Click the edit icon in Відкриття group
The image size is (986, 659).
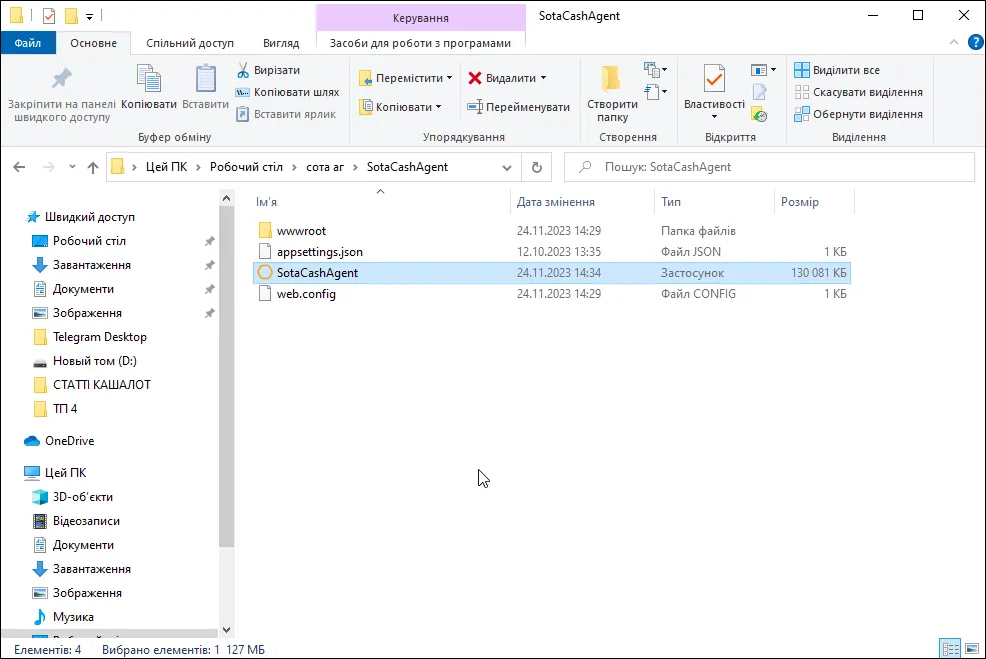click(760, 92)
